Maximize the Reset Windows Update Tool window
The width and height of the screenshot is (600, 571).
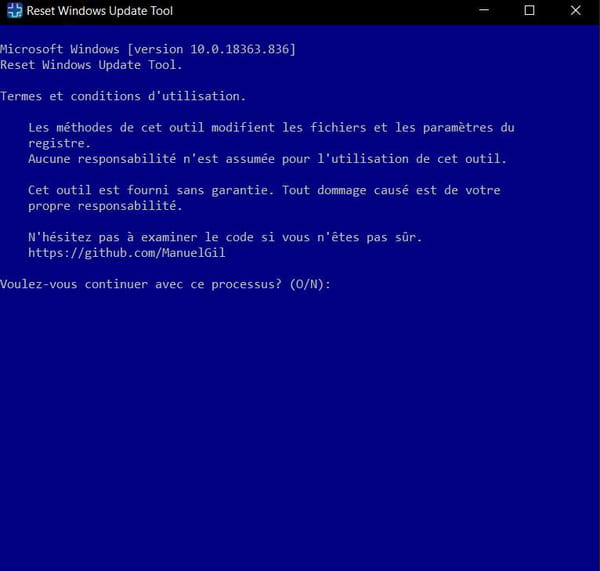[x=529, y=10]
